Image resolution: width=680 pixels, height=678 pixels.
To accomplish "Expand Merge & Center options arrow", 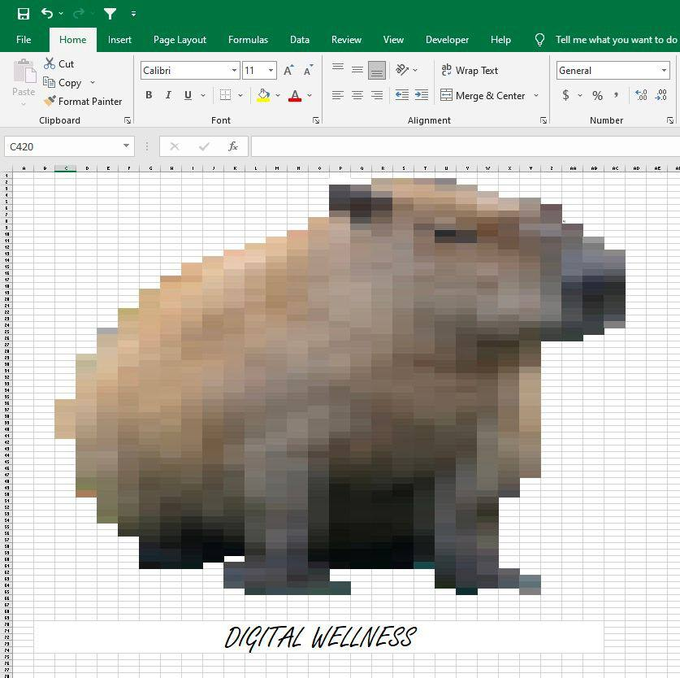I will pyautogui.click(x=536, y=95).
